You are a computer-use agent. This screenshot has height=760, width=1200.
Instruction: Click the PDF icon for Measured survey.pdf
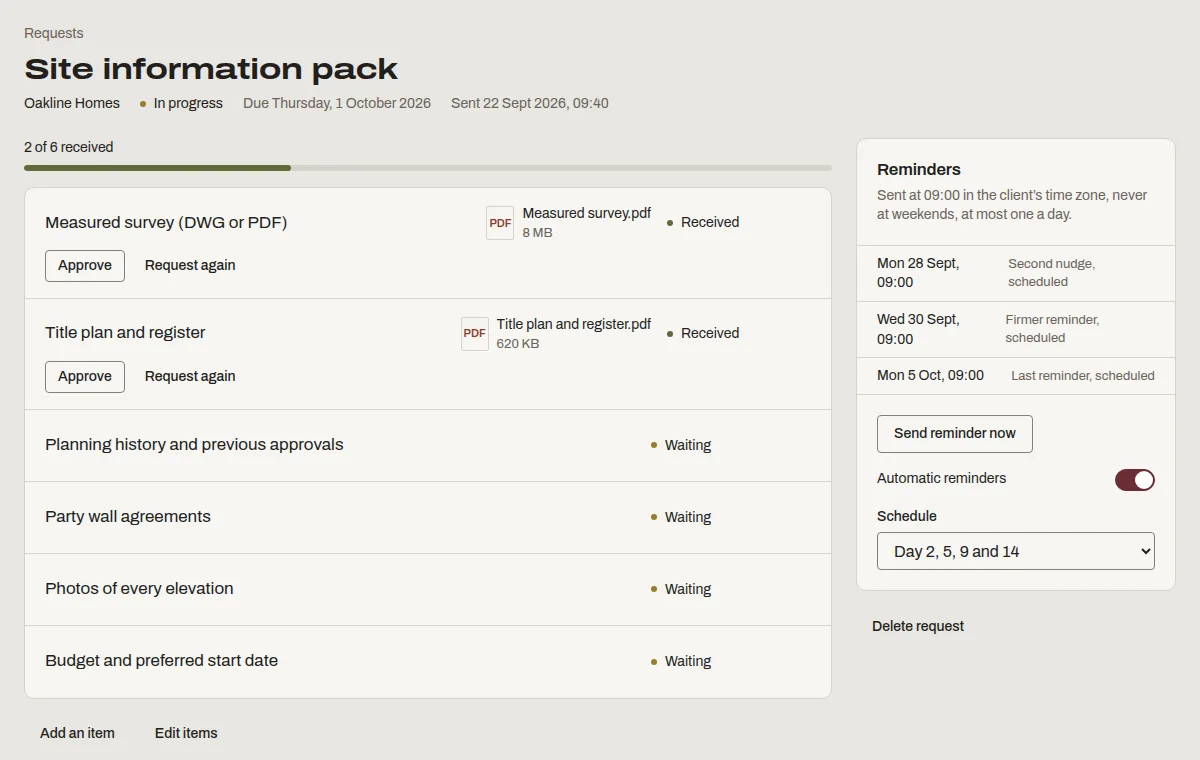coord(500,223)
